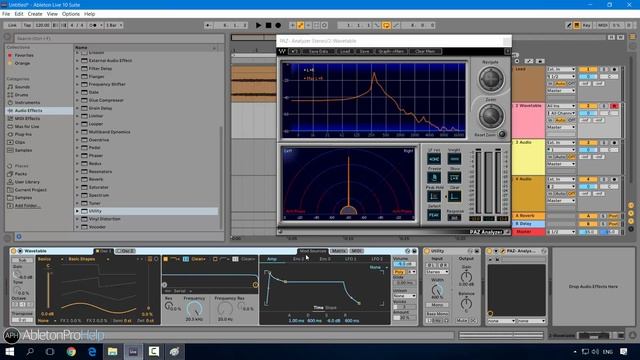Open Master output dropdown on Lead track
Viewport: 640px width, 360px height.
tap(561, 91)
